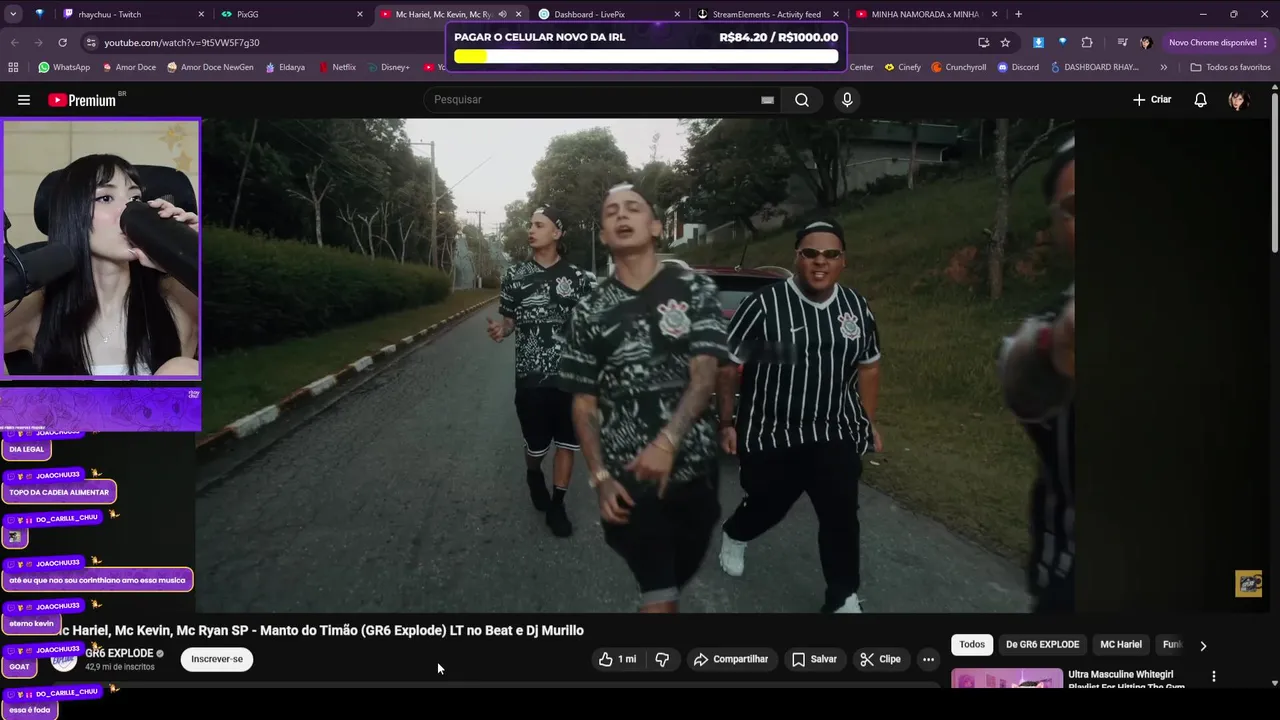Open the Todos os favoritos folder
The image size is (1280, 720).
1231,67
